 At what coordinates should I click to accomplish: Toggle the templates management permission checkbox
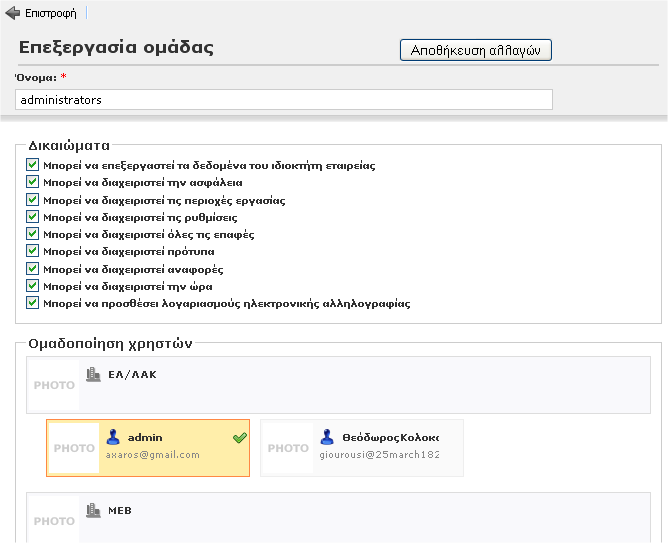34,252
